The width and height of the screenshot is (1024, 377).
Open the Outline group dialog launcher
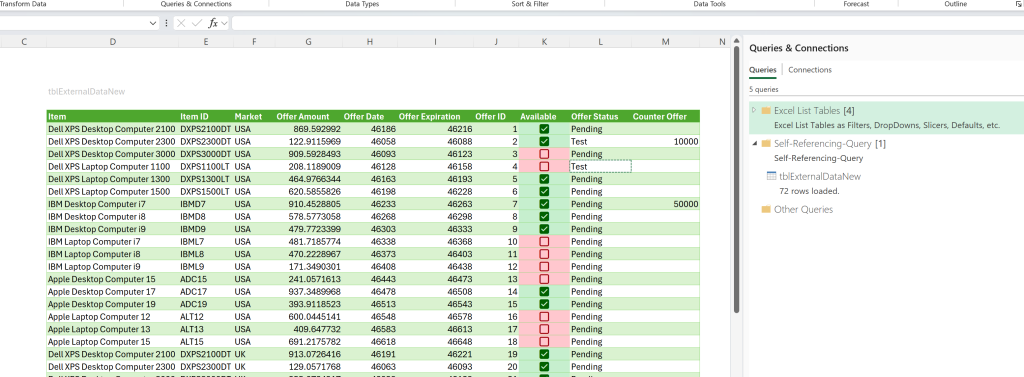[1019, 5]
